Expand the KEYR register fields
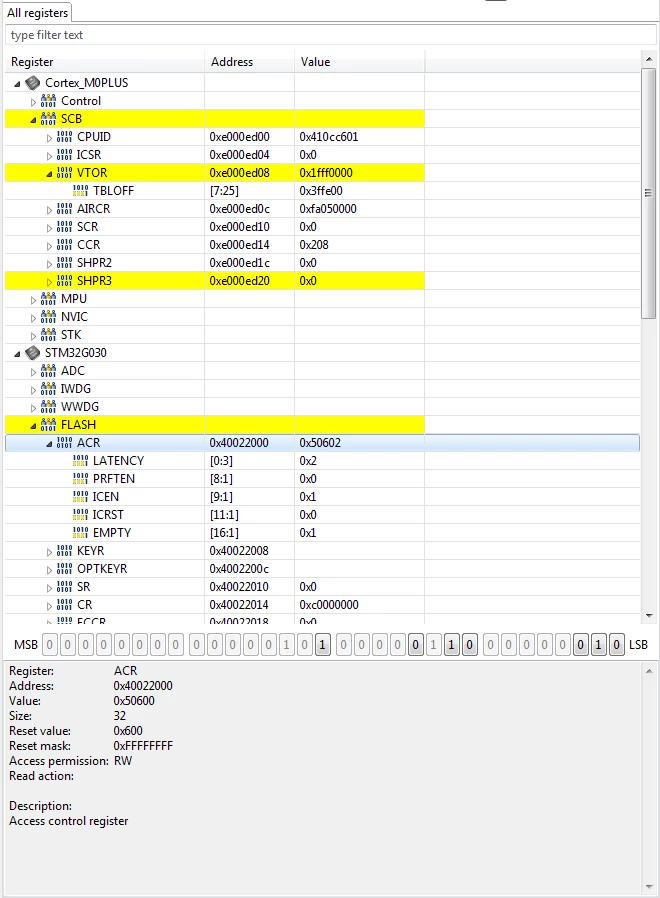 point(49,552)
